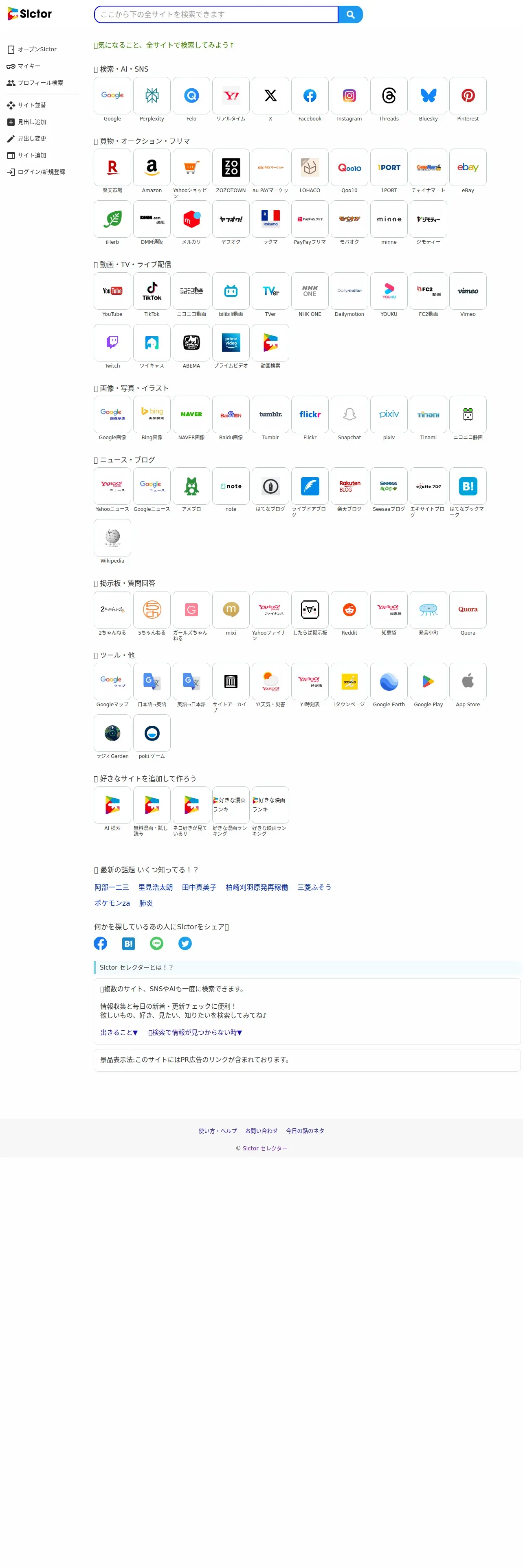Image resolution: width=523 pixels, height=1568 pixels.
Task: Select the TikTok icon
Action: [x=152, y=291]
